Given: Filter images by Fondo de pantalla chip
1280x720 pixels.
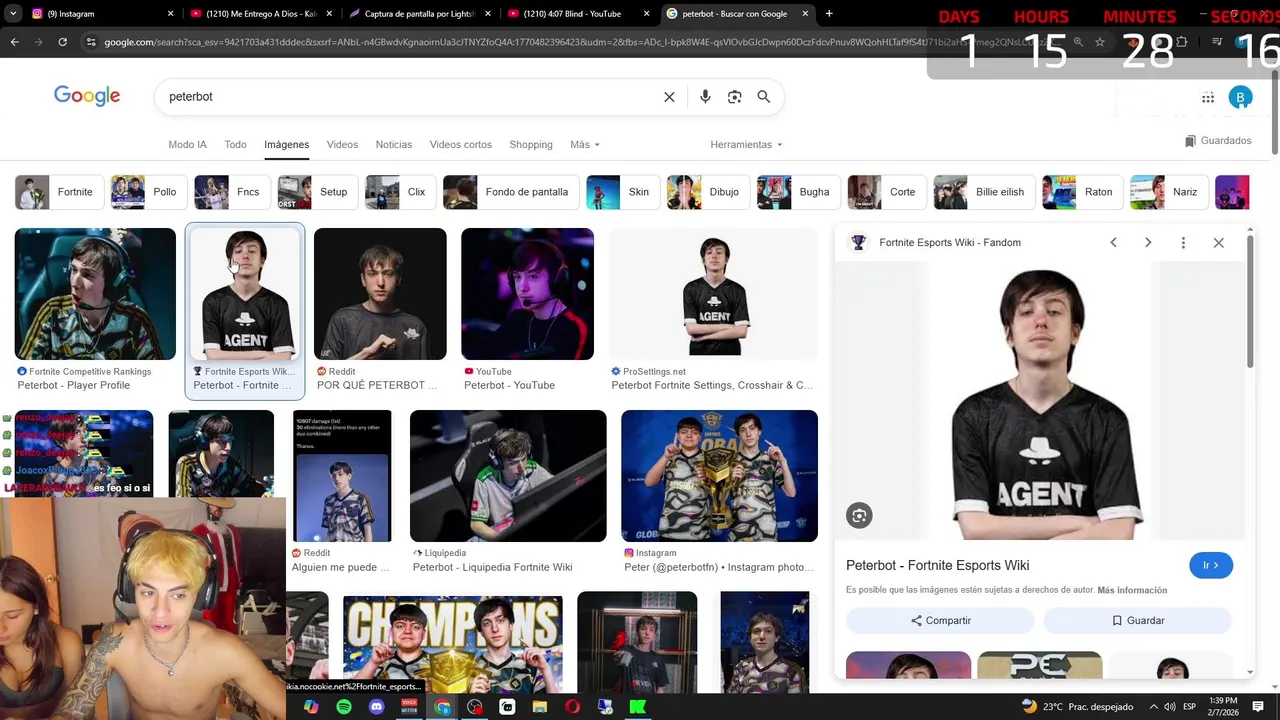Looking at the screenshot, I should [x=511, y=192].
